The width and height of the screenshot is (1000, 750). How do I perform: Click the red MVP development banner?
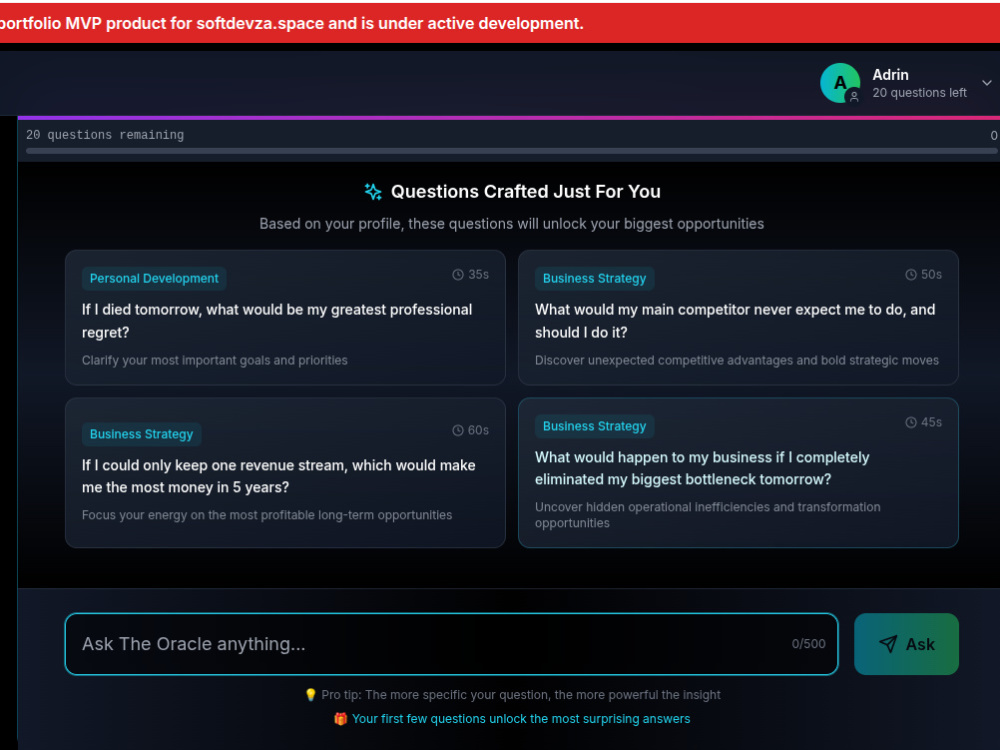[500, 23]
